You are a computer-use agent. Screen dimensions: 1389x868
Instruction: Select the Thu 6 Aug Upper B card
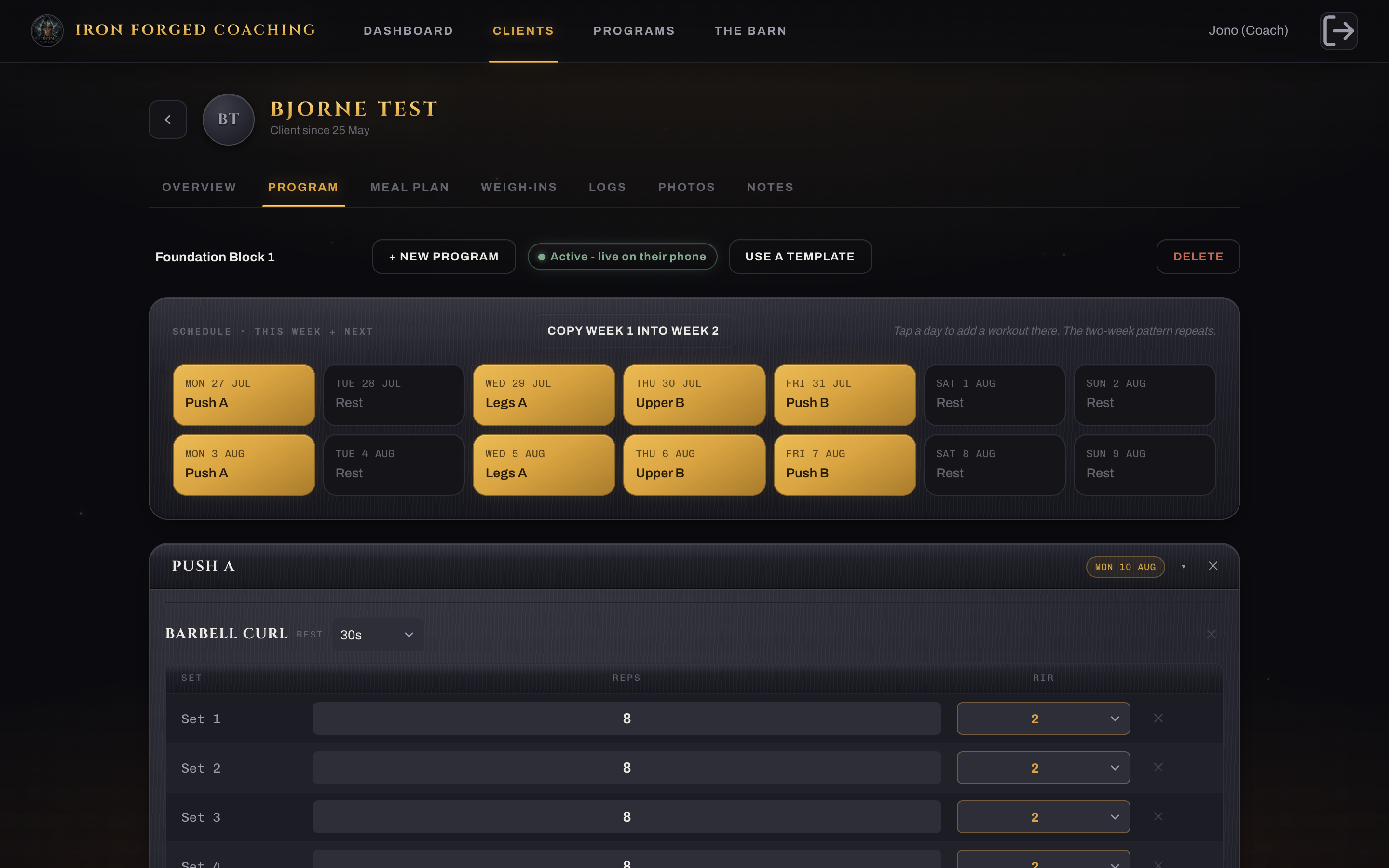(694, 465)
